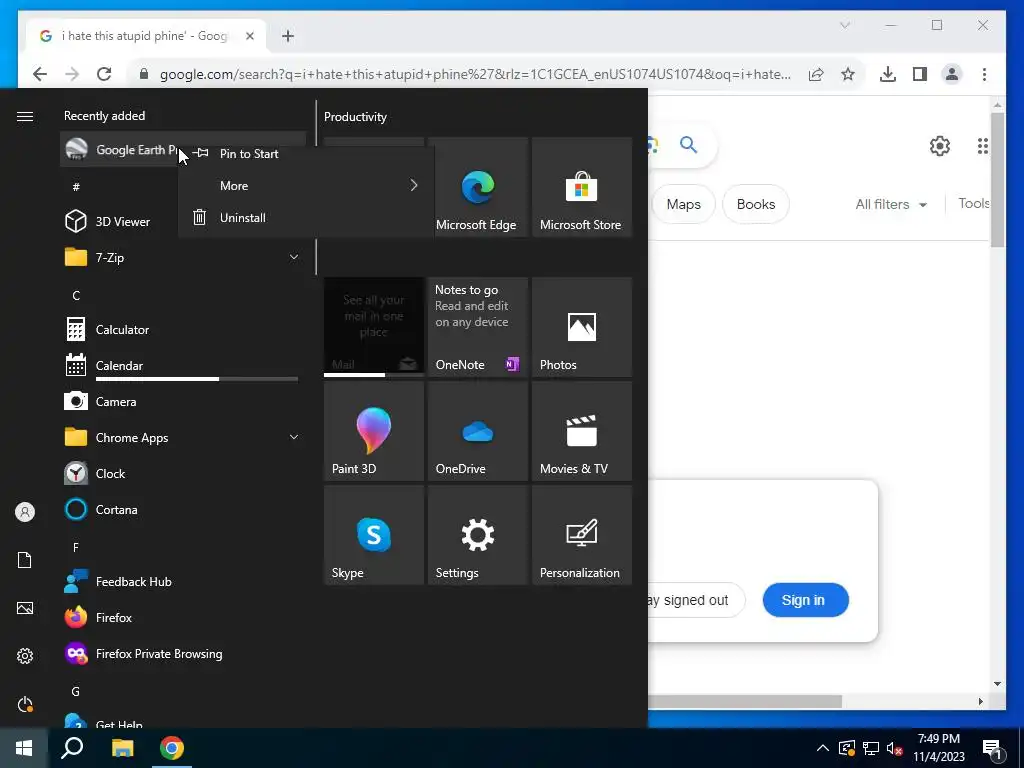Open Documents from Start sidebar
Image resolution: width=1024 pixels, height=768 pixels.
(25, 560)
